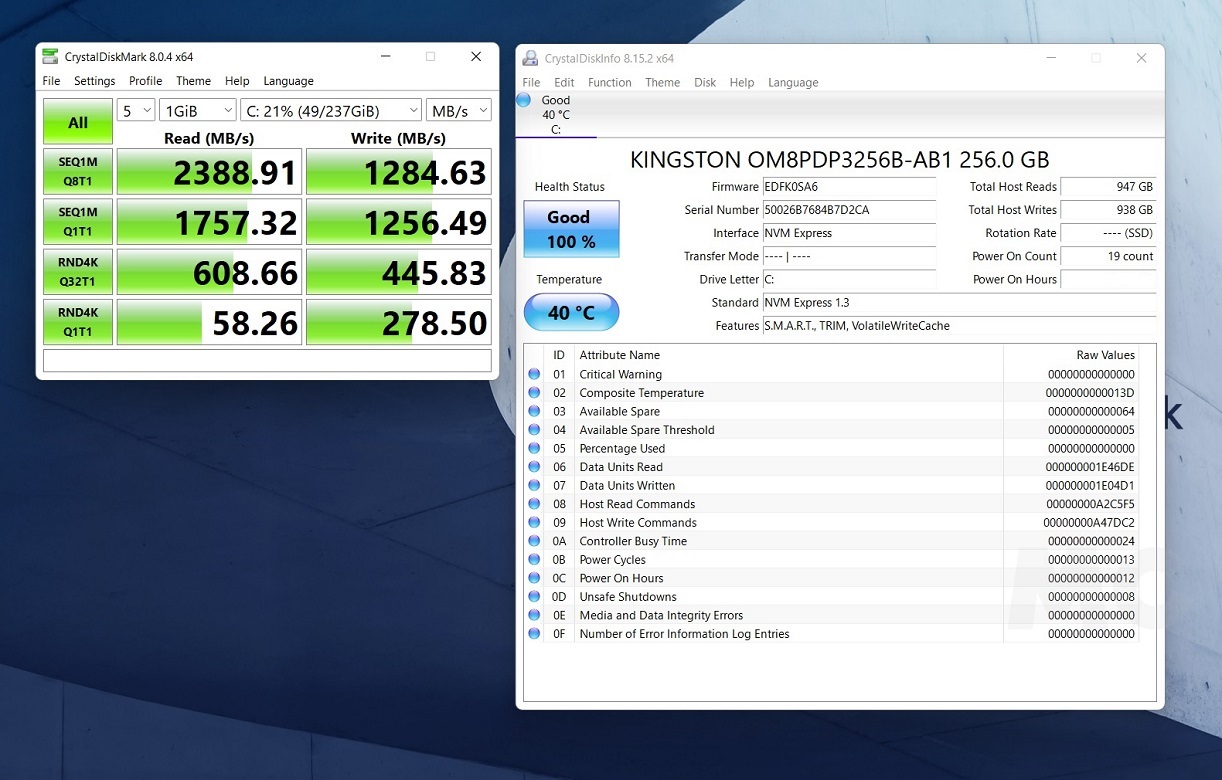Screen dimensions: 1222x780
Task: Click the Serial Number text field
Action: pyautogui.click(x=848, y=210)
